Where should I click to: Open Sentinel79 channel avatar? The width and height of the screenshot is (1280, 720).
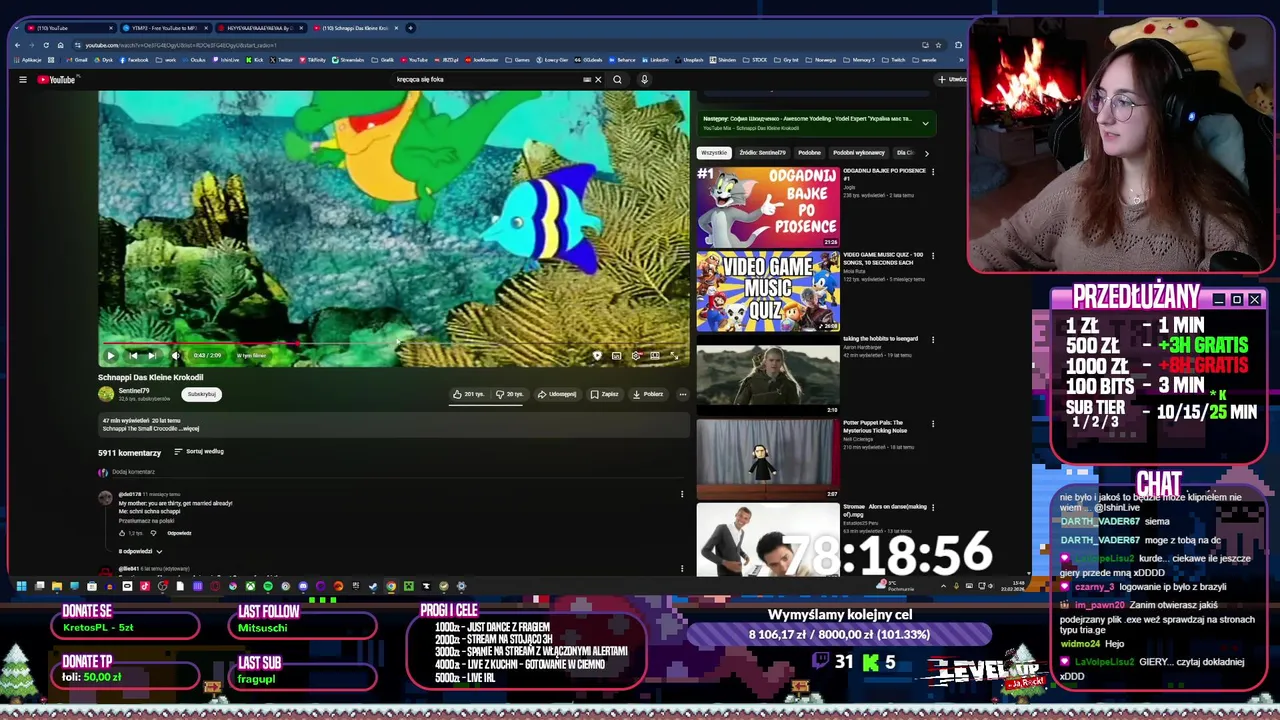coord(106,394)
